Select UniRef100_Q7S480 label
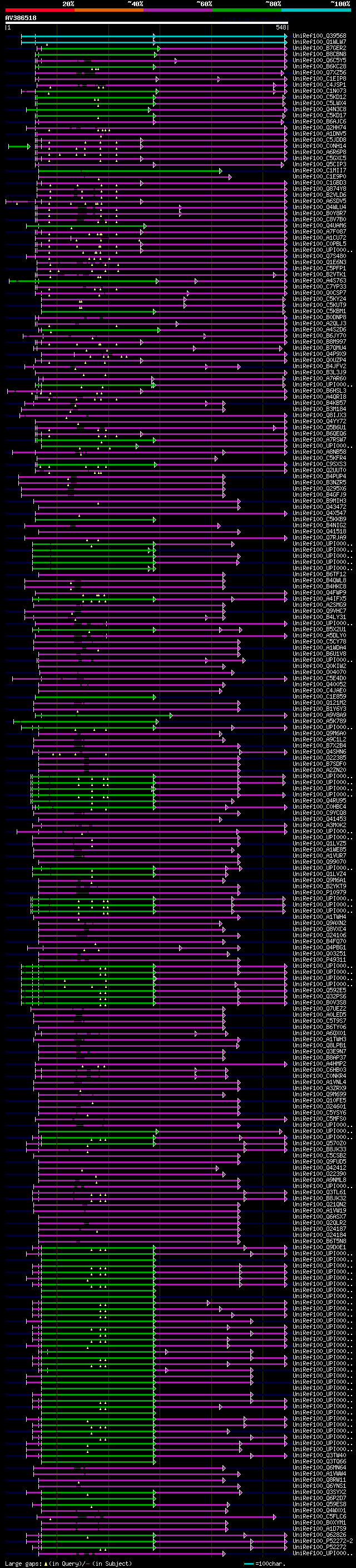This screenshot has width=356, height=1568. pyautogui.click(x=319, y=256)
